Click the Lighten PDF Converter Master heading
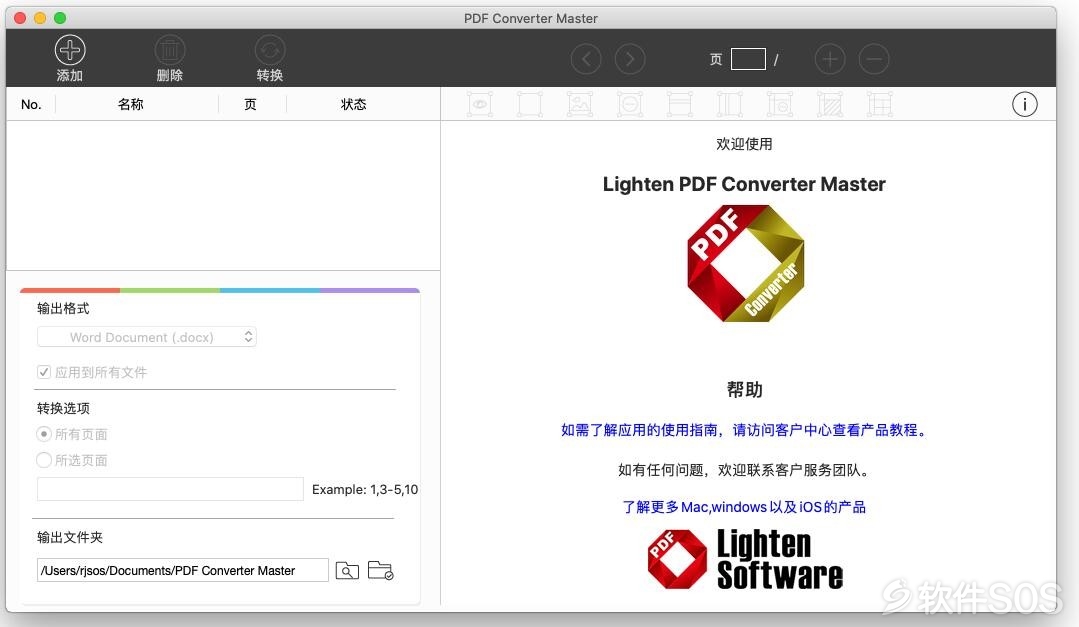This screenshot has width=1079, height=627. pyautogui.click(x=744, y=184)
